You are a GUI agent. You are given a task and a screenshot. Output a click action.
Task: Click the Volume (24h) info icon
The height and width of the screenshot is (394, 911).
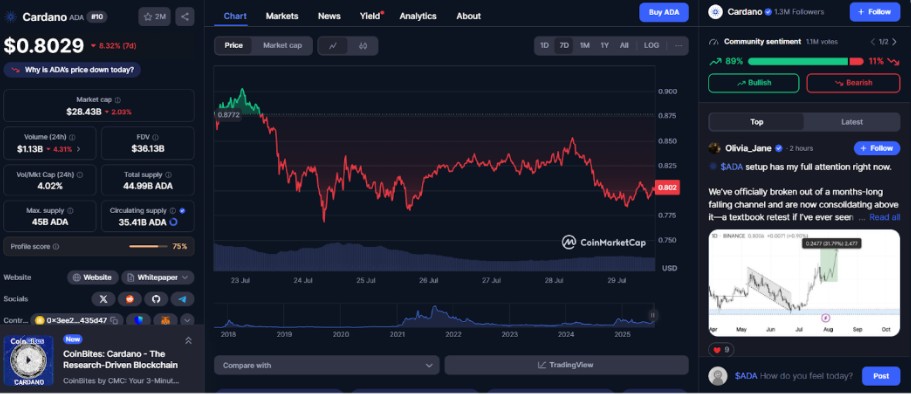[x=72, y=137]
